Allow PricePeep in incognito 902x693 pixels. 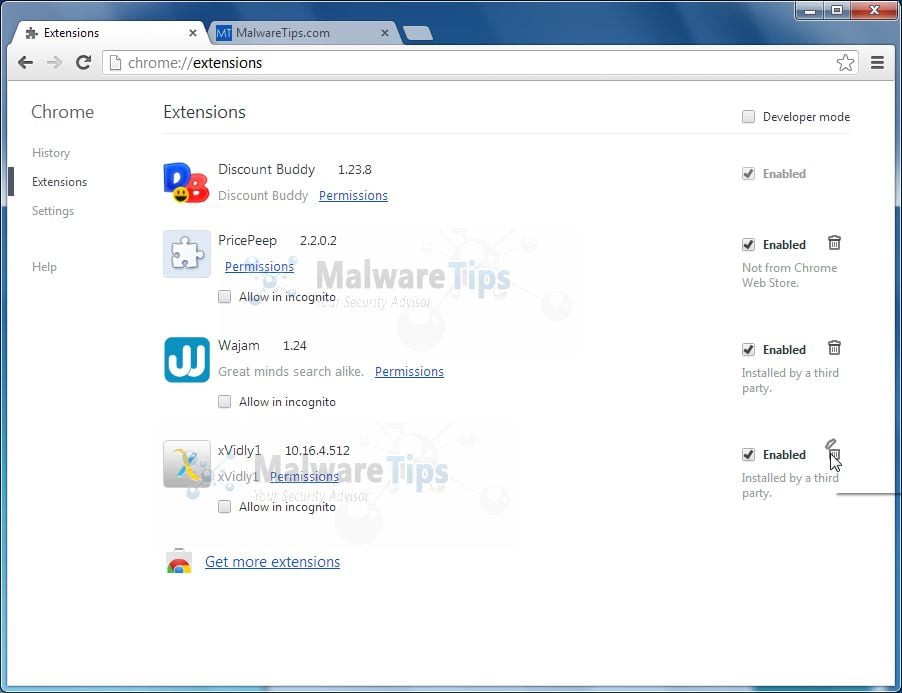click(x=224, y=297)
